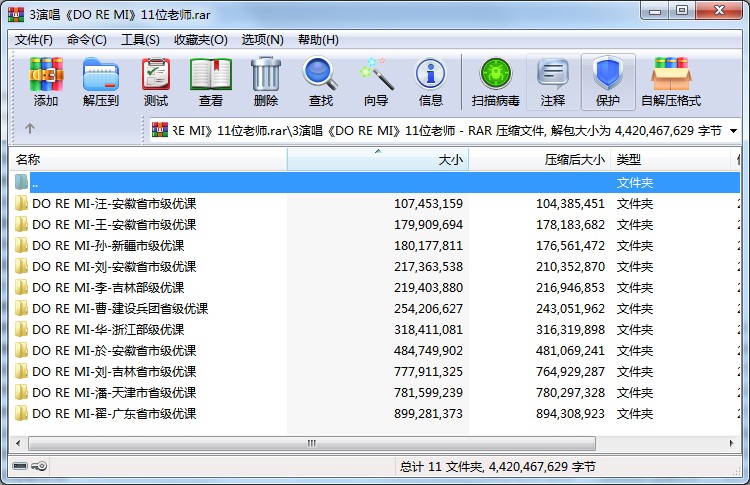750x485 pixels.
Task: Open the 选项(N) menu
Action: pyautogui.click(x=263, y=40)
